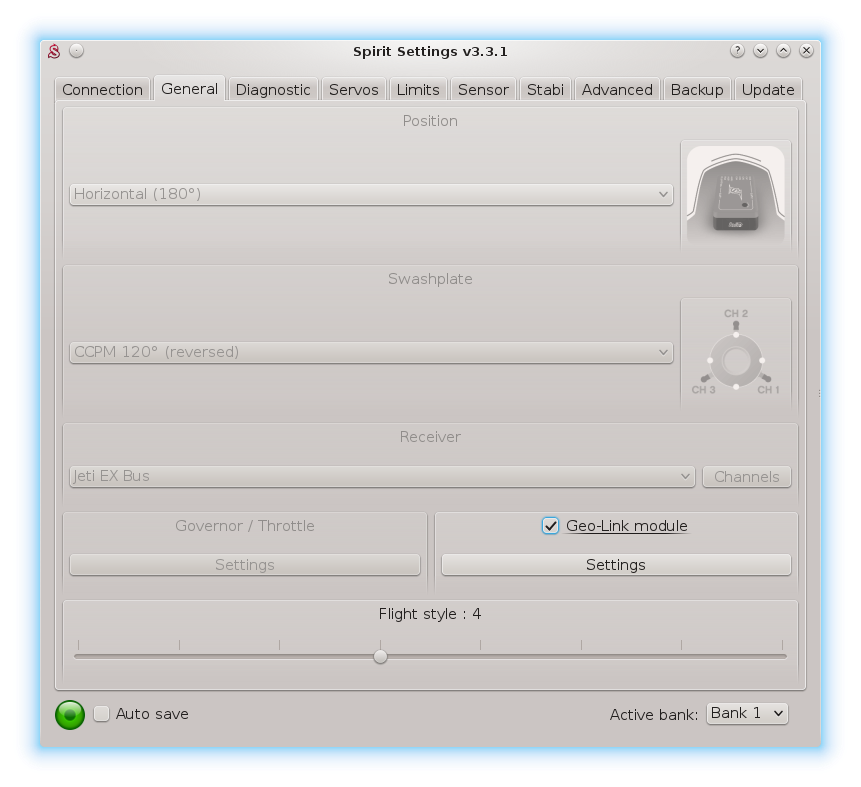The width and height of the screenshot is (861, 787).
Task: Open the Swashplate CCPM 120° dropdown
Action: [371, 352]
